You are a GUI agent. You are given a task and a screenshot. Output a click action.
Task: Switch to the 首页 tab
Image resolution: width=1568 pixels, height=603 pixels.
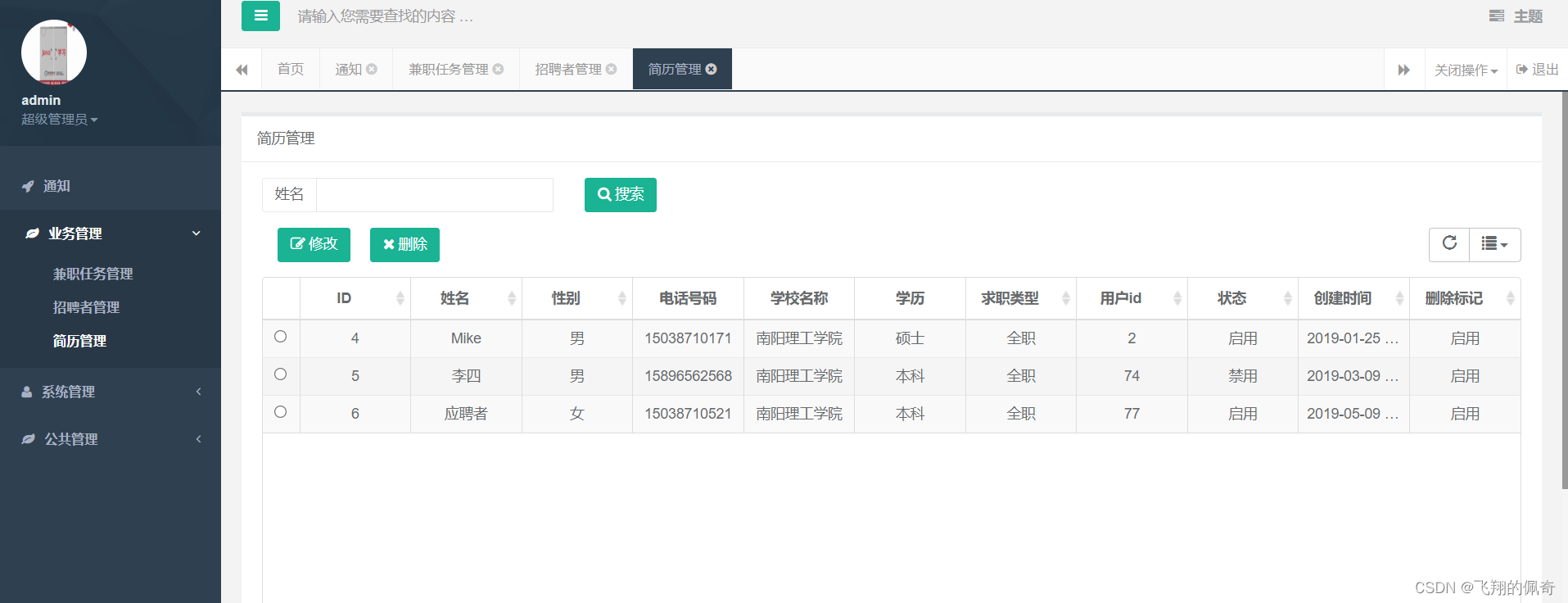[x=291, y=69]
